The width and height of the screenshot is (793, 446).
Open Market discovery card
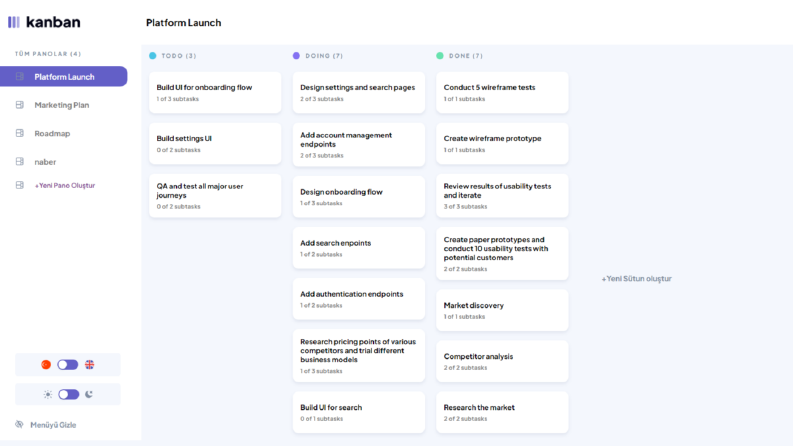point(502,310)
